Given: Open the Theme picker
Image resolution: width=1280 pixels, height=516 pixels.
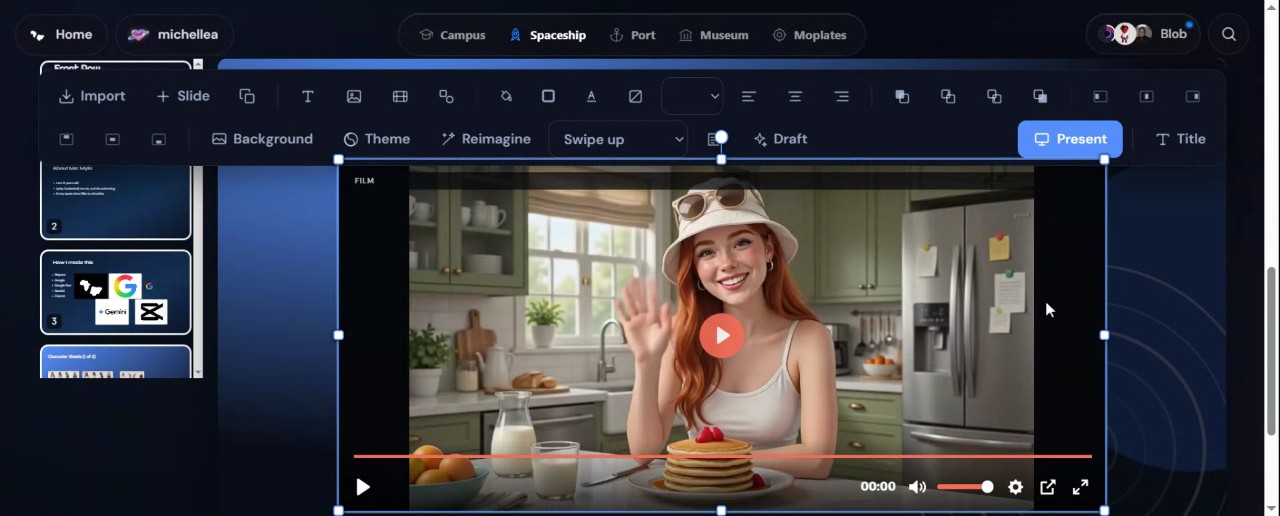Looking at the screenshot, I should pos(377,139).
